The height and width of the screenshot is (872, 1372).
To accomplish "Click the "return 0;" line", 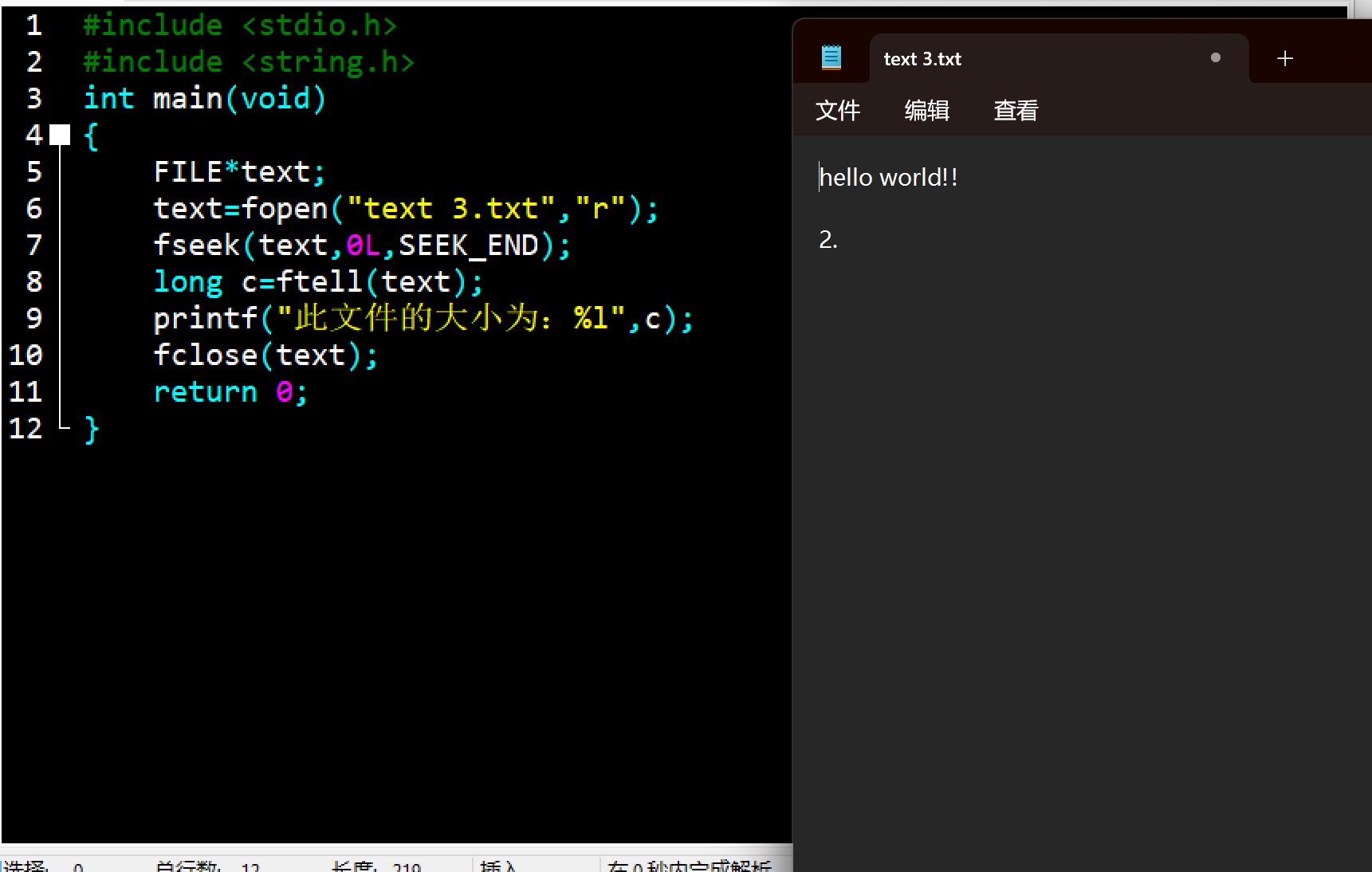I will [x=230, y=392].
